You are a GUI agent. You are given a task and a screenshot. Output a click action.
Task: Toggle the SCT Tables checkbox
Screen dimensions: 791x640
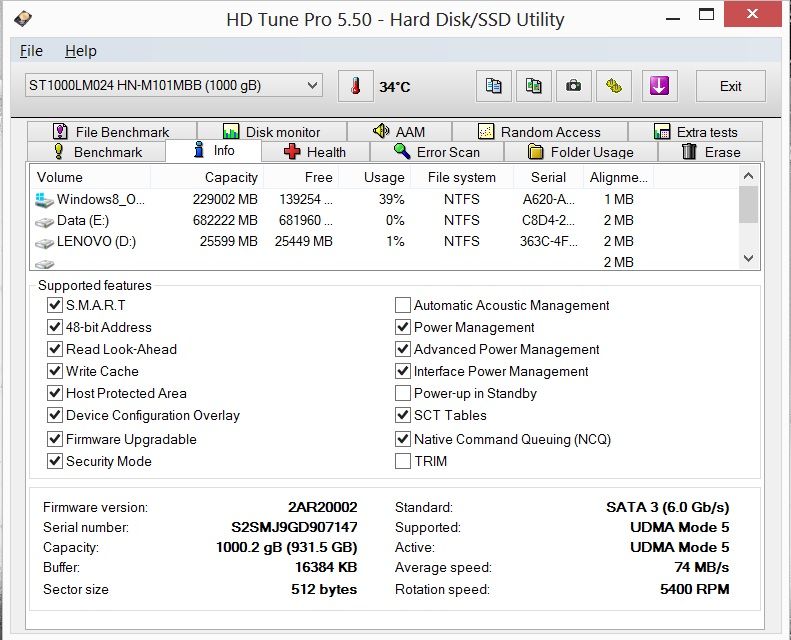[403, 415]
